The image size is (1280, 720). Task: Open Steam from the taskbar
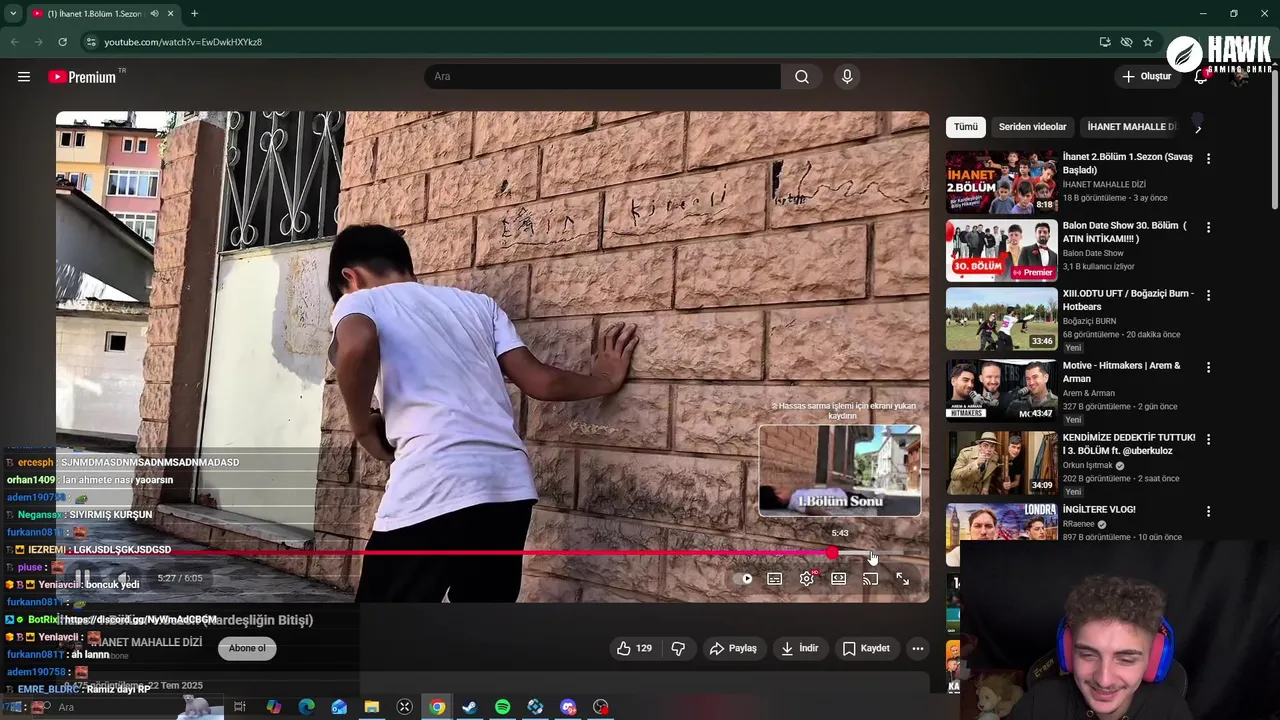(469, 707)
